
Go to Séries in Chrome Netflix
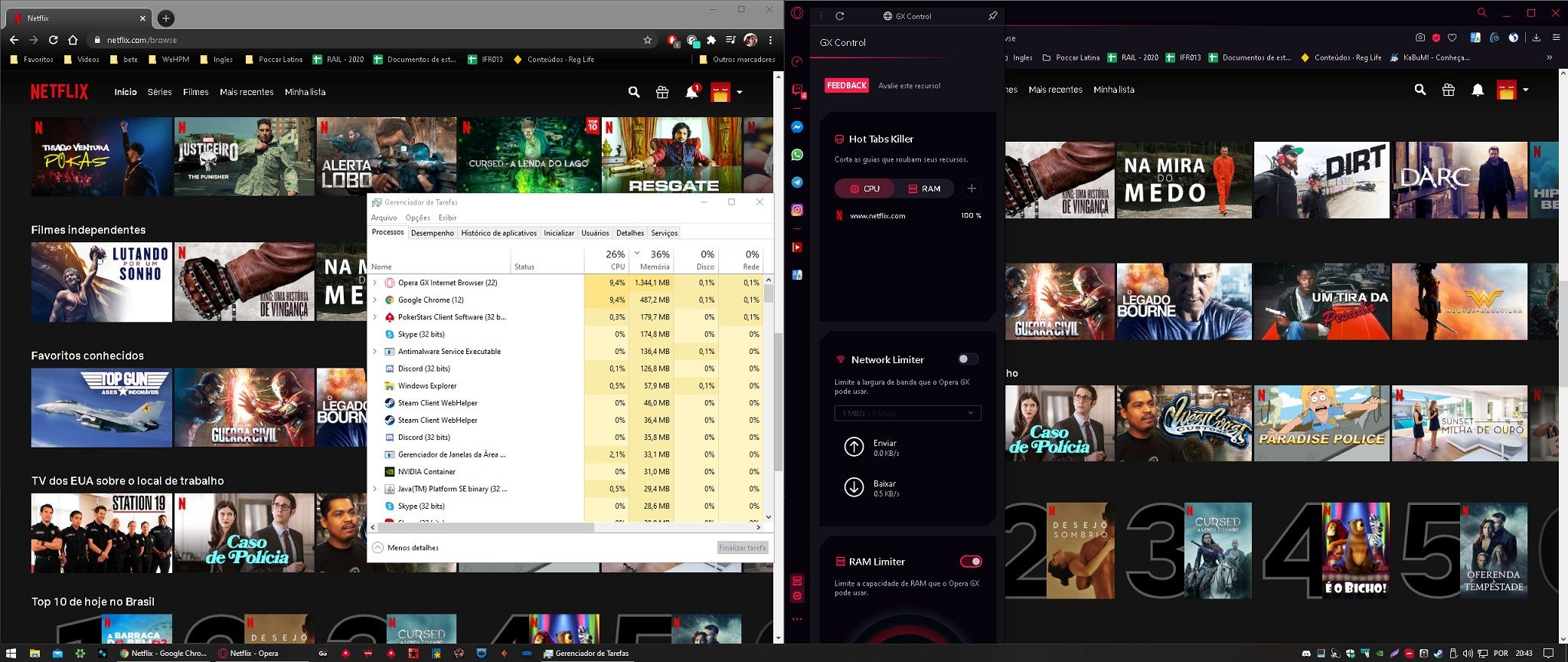tap(159, 92)
